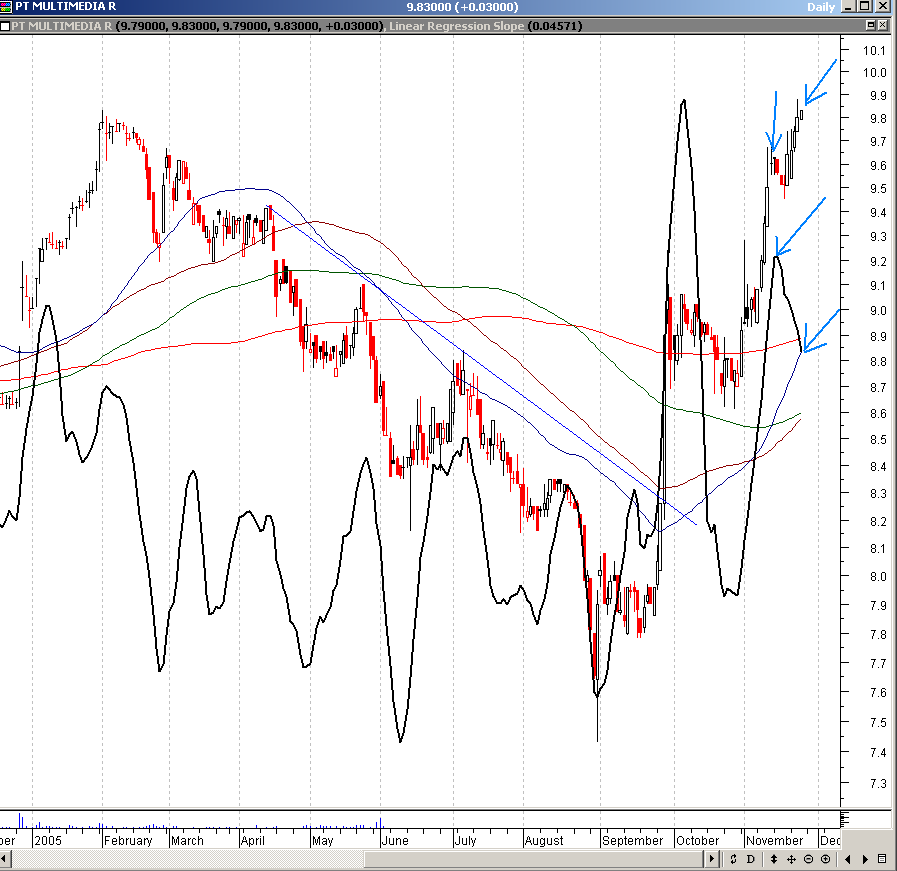Click the rescale Y-axis icon

733,858
